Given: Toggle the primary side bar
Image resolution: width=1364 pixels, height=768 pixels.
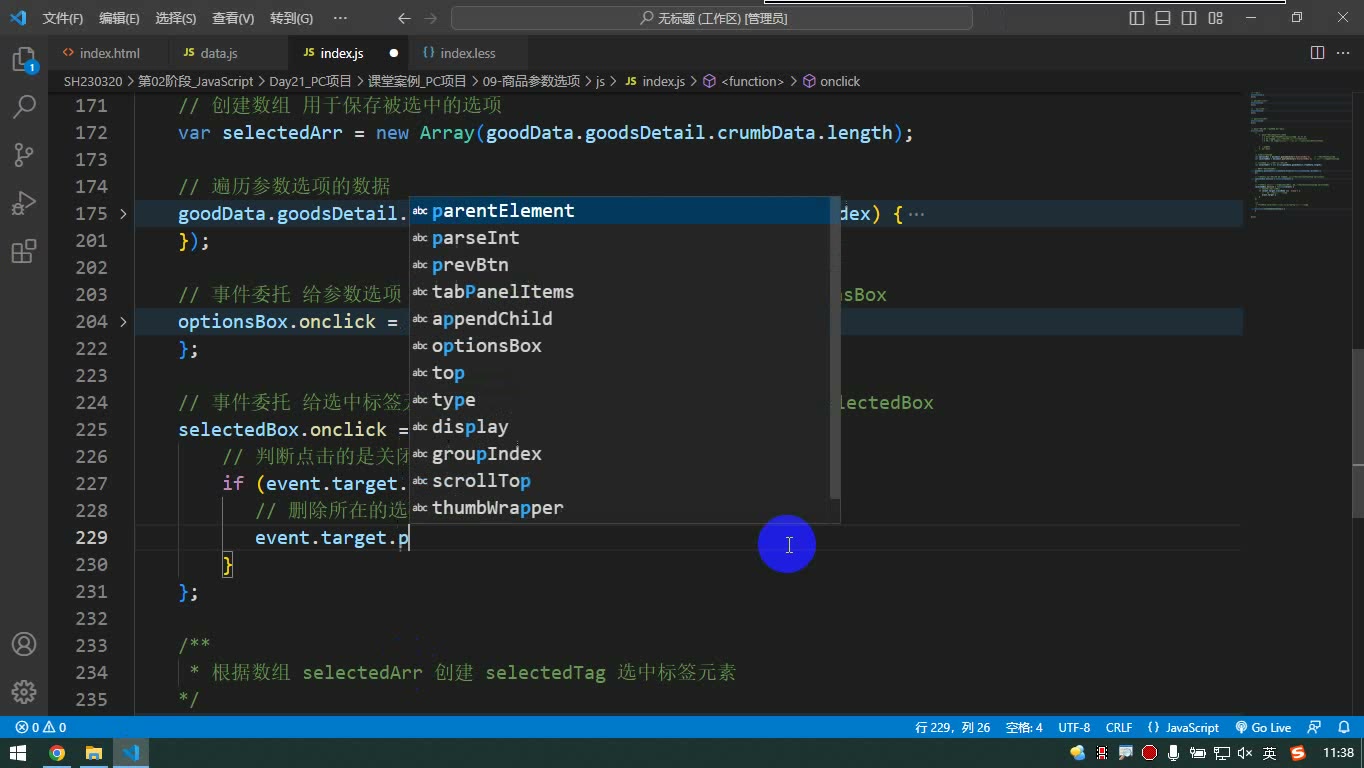Looking at the screenshot, I should (1137, 18).
